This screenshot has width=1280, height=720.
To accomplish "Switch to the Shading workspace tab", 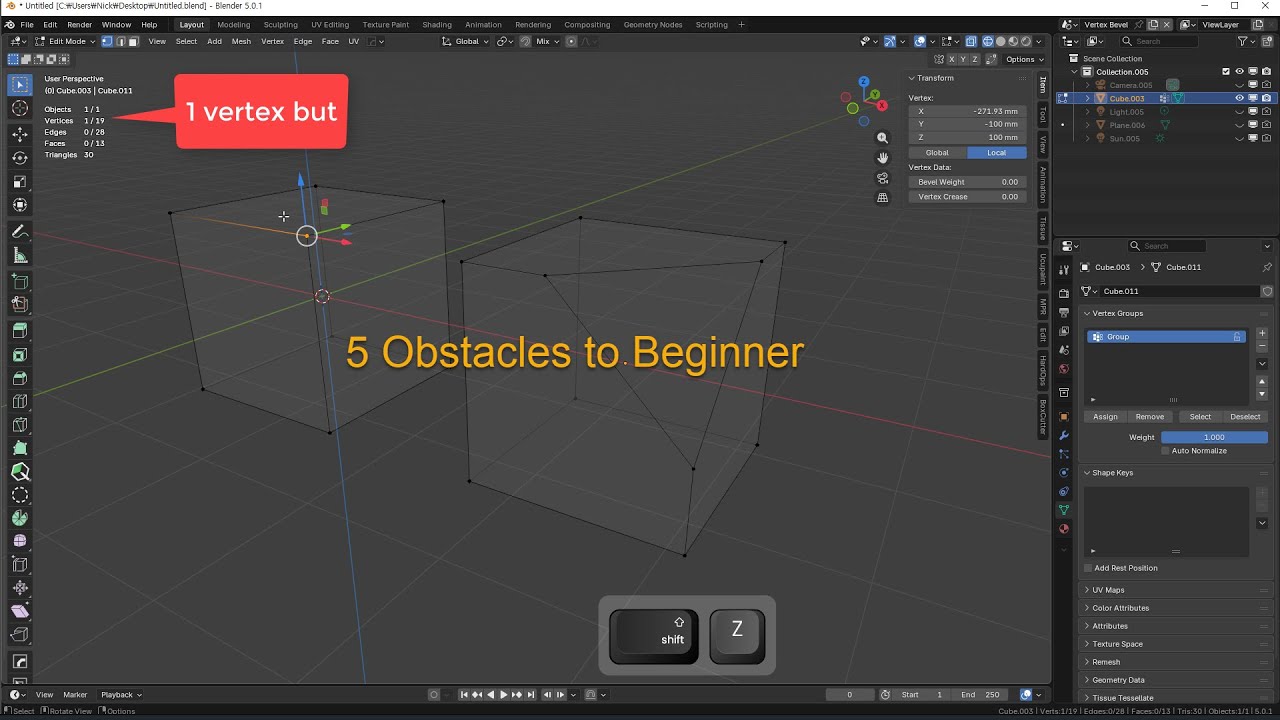I will pyautogui.click(x=437, y=24).
